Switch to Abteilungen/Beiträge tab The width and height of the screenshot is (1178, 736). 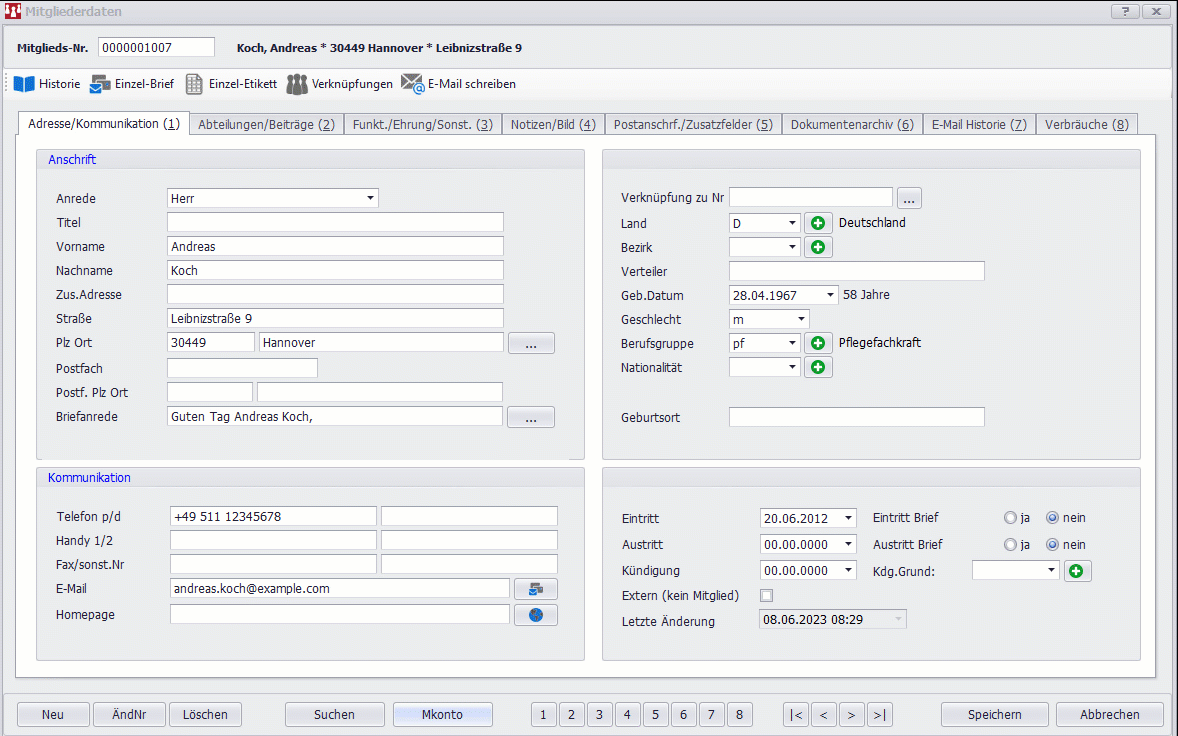click(x=266, y=125)
